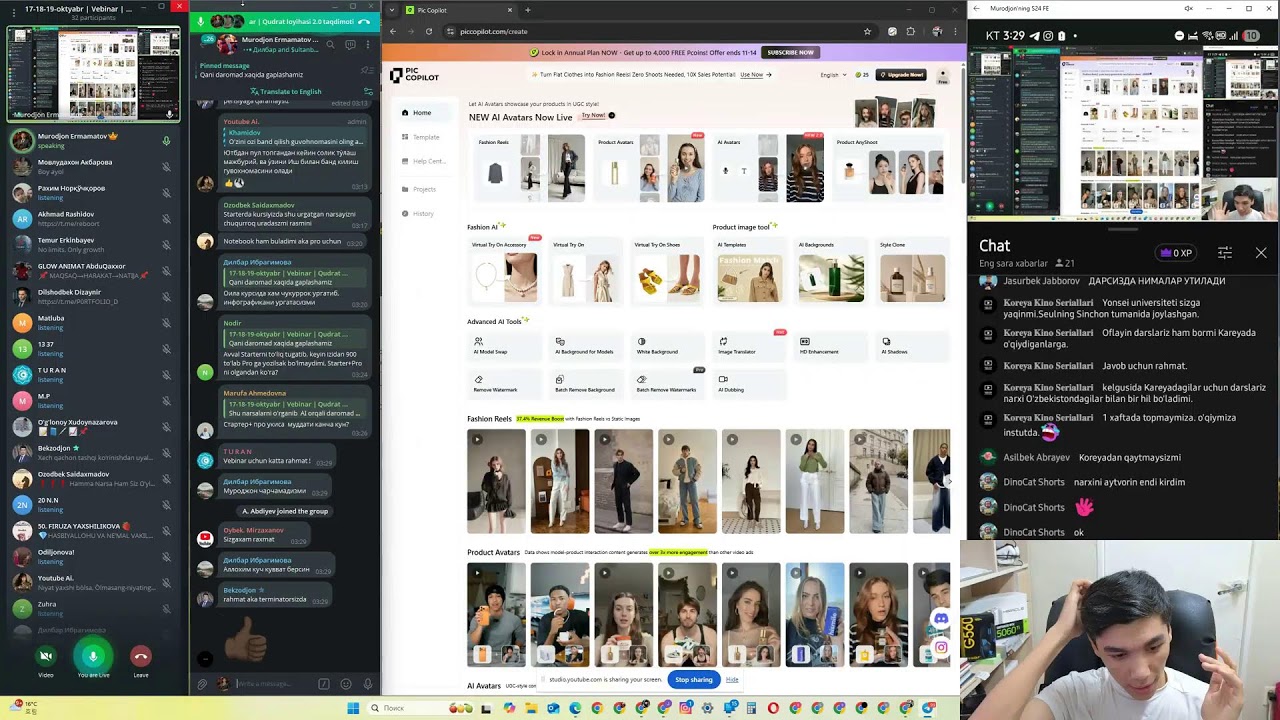Click the piccopilot.com address bar

(650, 31)
